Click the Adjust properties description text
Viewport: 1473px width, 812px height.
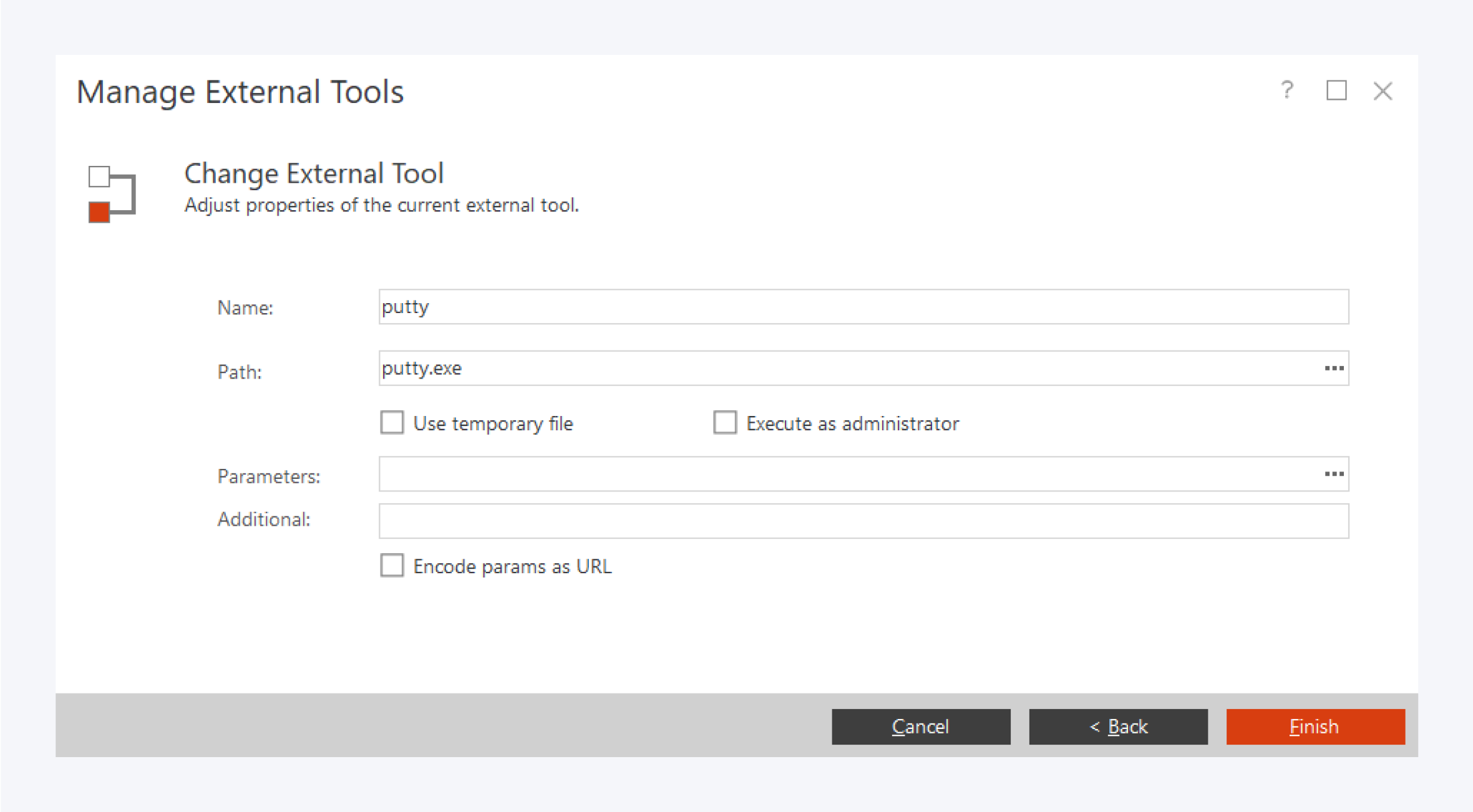(x=381, y=205)
